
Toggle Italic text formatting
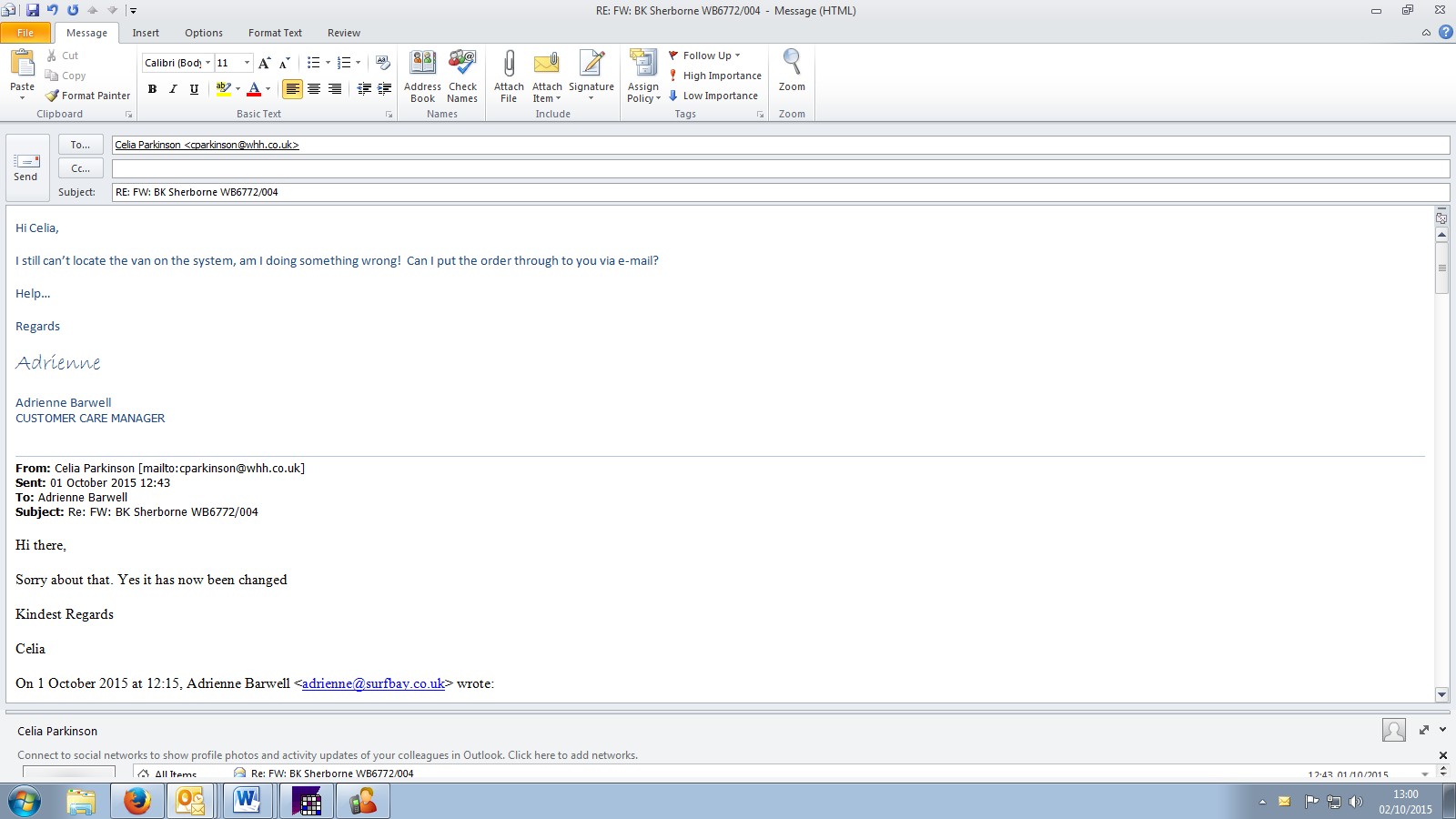pos(173,89)
